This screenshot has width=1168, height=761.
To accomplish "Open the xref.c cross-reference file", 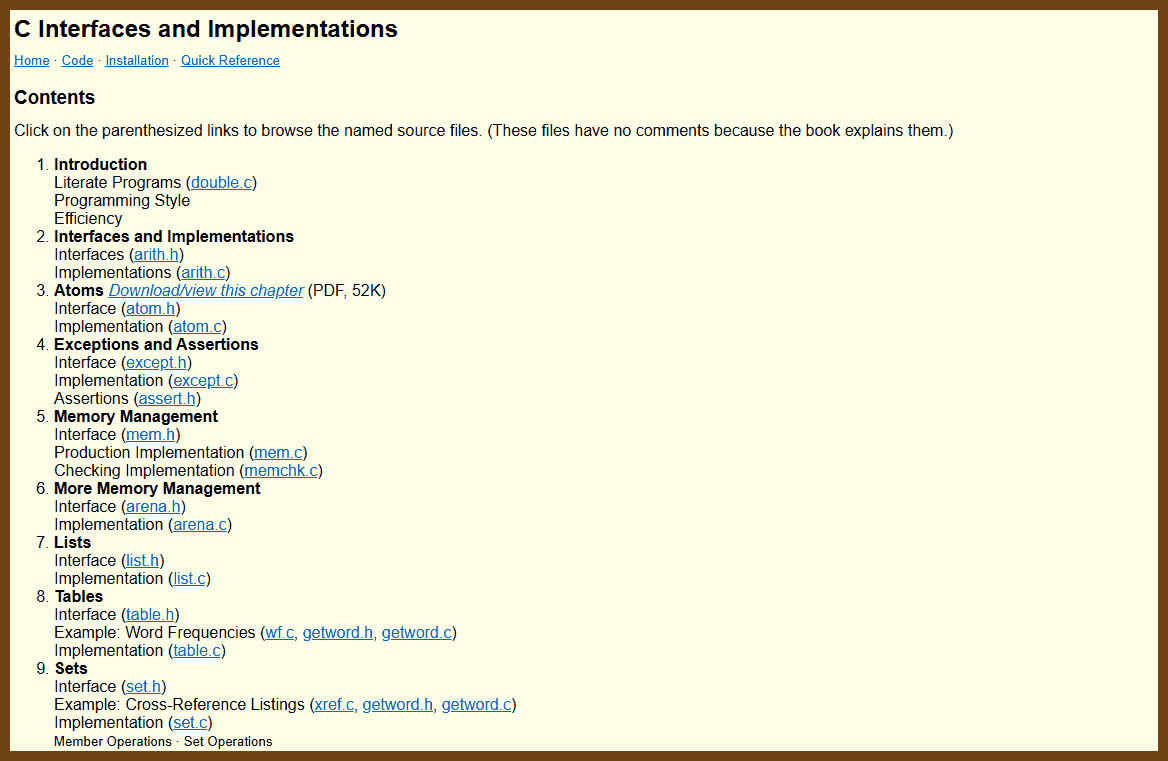I will 334,705.
